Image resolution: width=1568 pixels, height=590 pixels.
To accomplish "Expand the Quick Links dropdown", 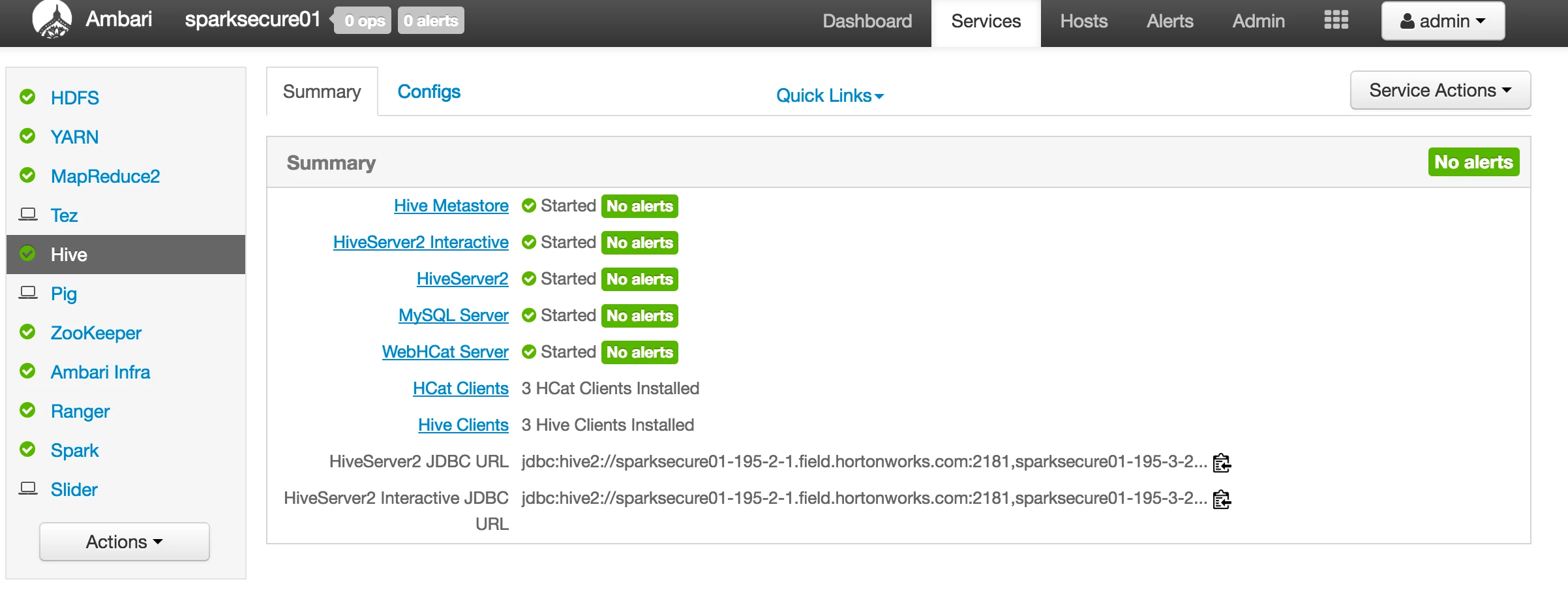I will [x=830, y=96].
